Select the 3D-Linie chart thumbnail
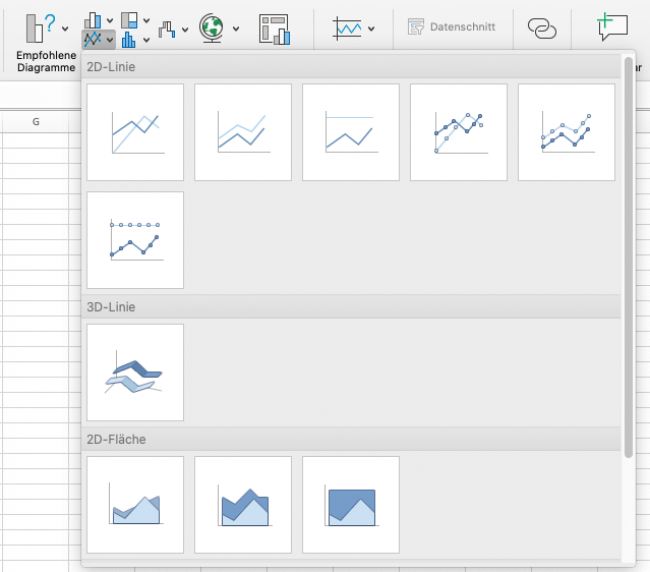 coord(136,372)
